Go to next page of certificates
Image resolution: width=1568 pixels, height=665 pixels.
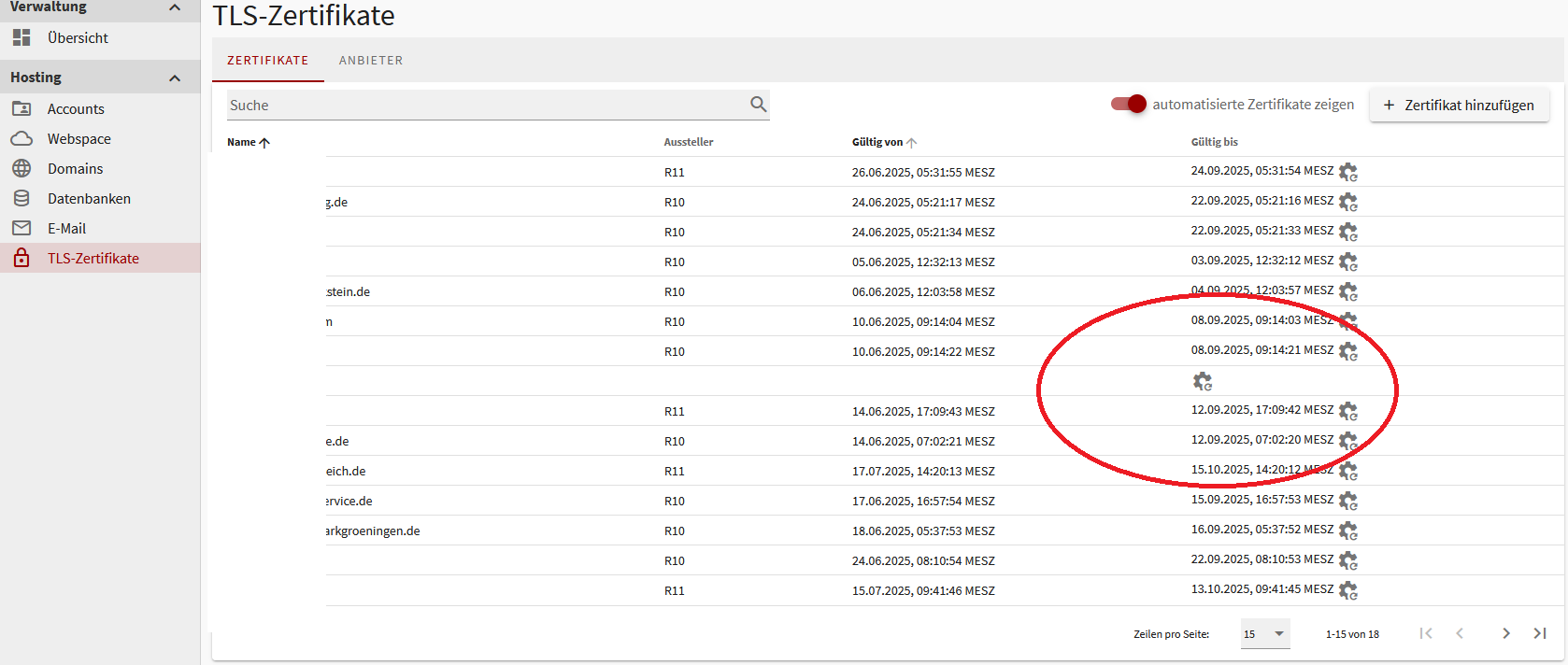[1505, 633]
